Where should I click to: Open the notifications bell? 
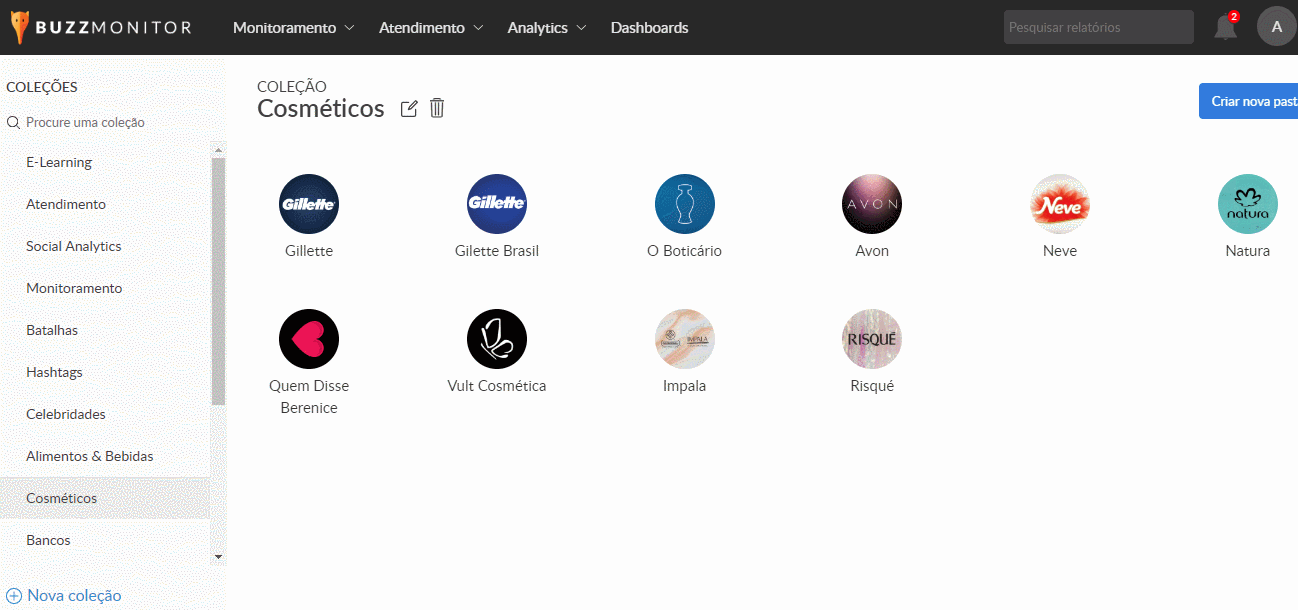click(1225, 27)
